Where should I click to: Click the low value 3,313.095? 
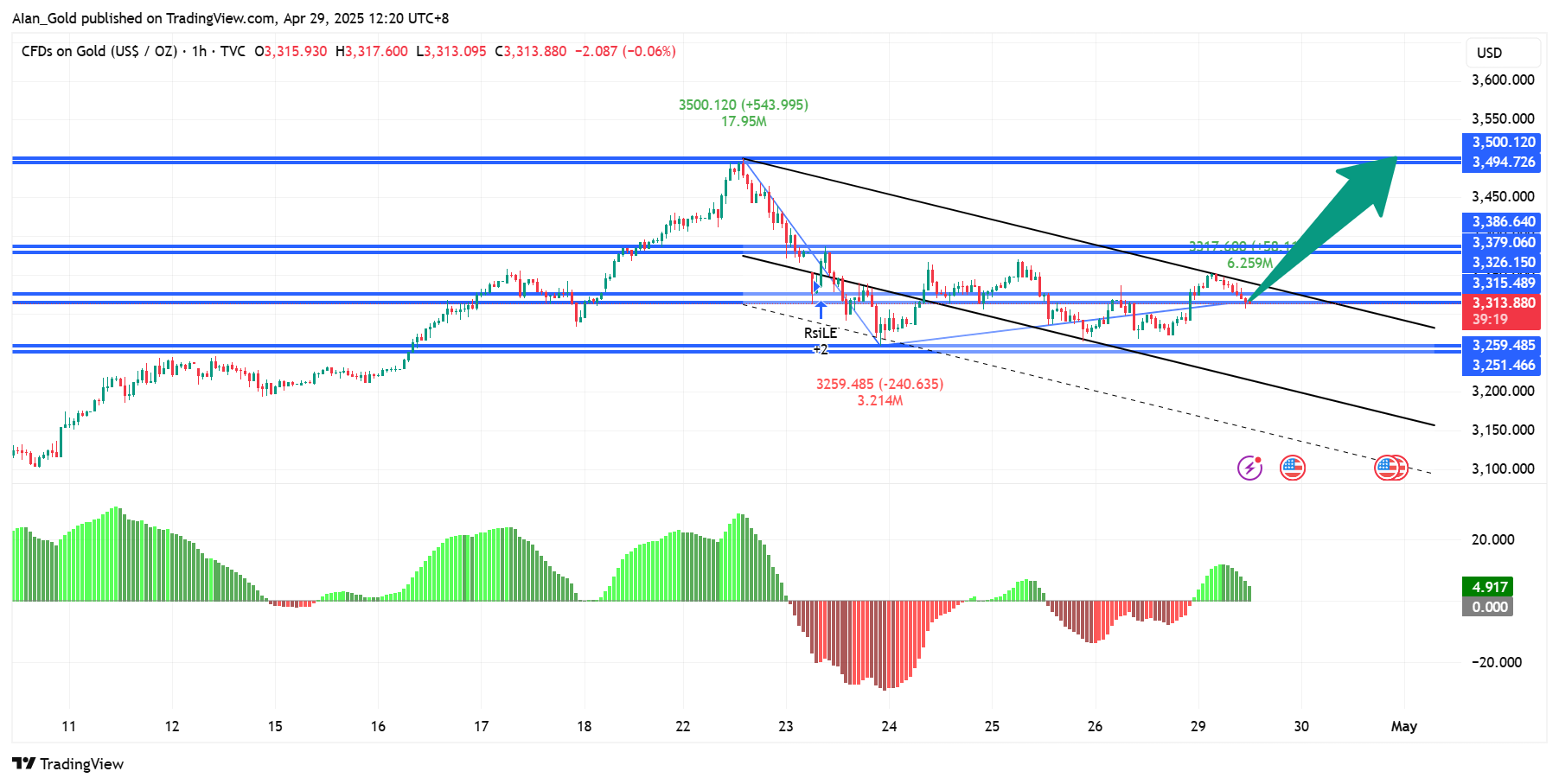[455, 51]
